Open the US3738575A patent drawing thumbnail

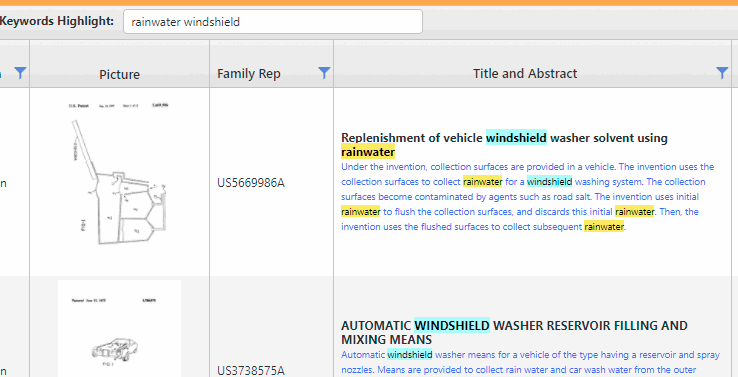(119, 329)
